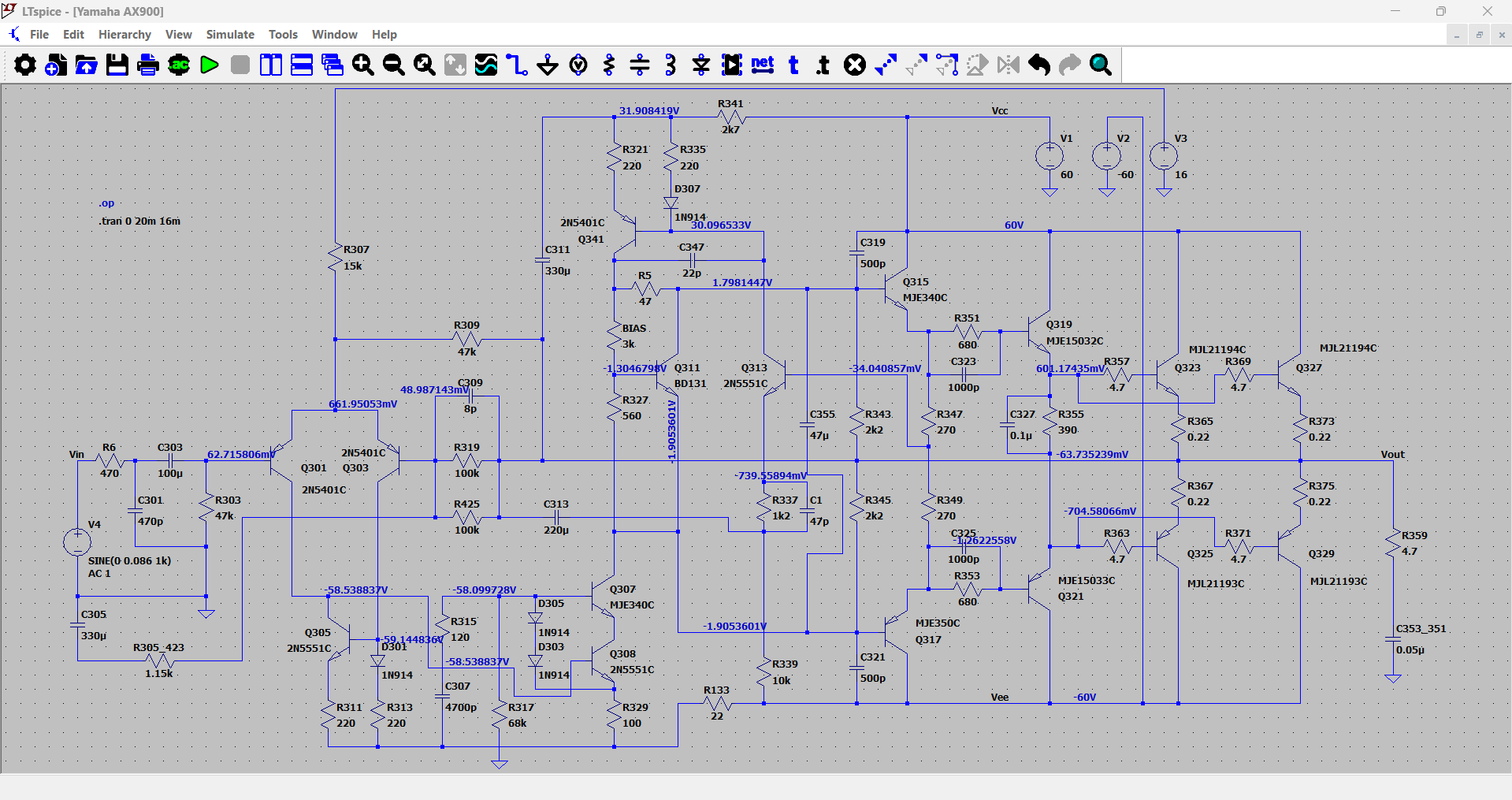The image size is (1512, 800).
Task: Click the LTspice system menu icon by File
Action: pyautogui.click(x=14, y=35)
